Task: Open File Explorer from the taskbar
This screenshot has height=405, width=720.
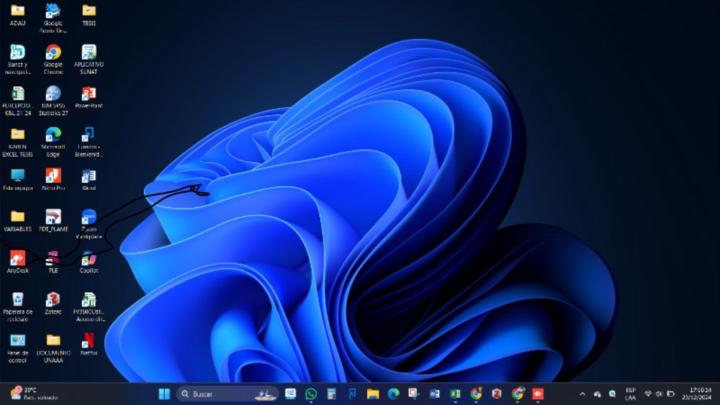Action: [373, 394]
